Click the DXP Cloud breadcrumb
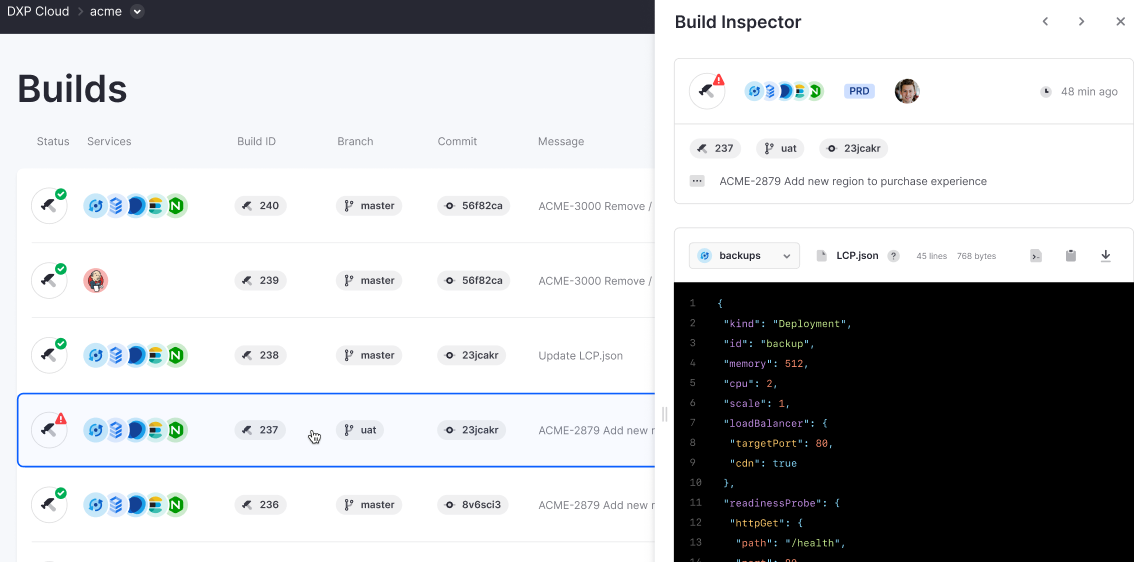The width and height of the screenshot is (1144, 562). (x=38, y=12)
